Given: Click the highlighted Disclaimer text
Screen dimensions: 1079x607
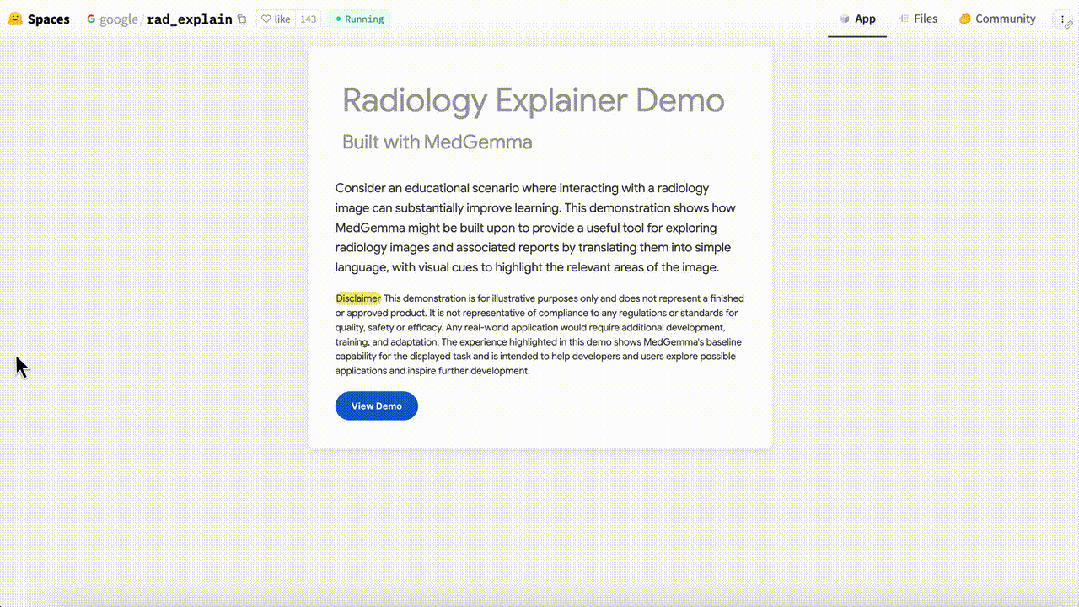Looking at the screenshot, I should pos(357,298).
